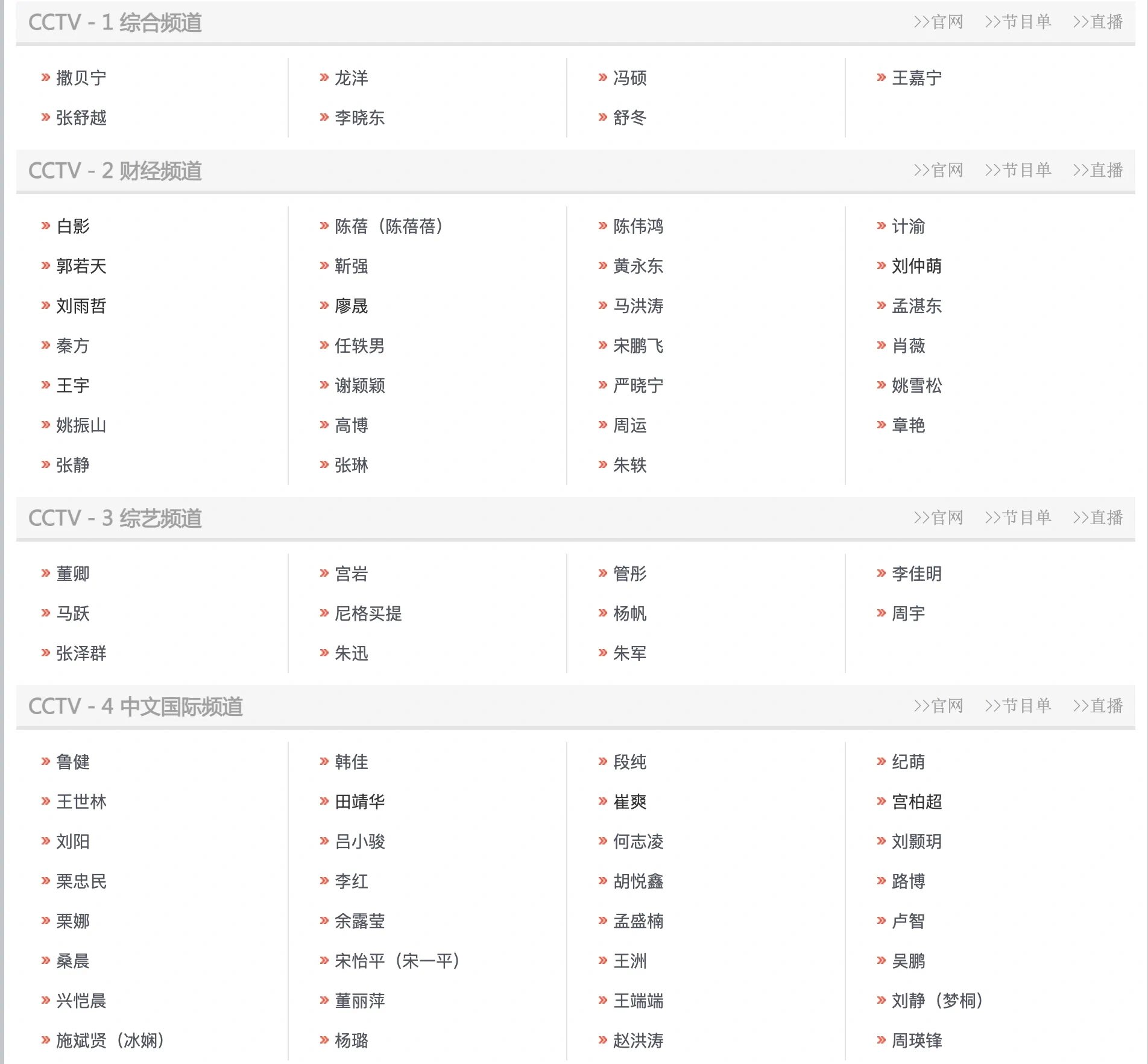
Task: Open 章艳 host page
Action: point(909,425)
